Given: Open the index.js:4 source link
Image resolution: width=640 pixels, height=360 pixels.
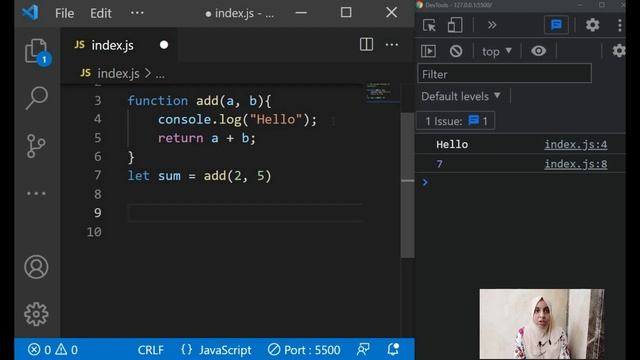Looking at the screenshot, I should (576, 144).
